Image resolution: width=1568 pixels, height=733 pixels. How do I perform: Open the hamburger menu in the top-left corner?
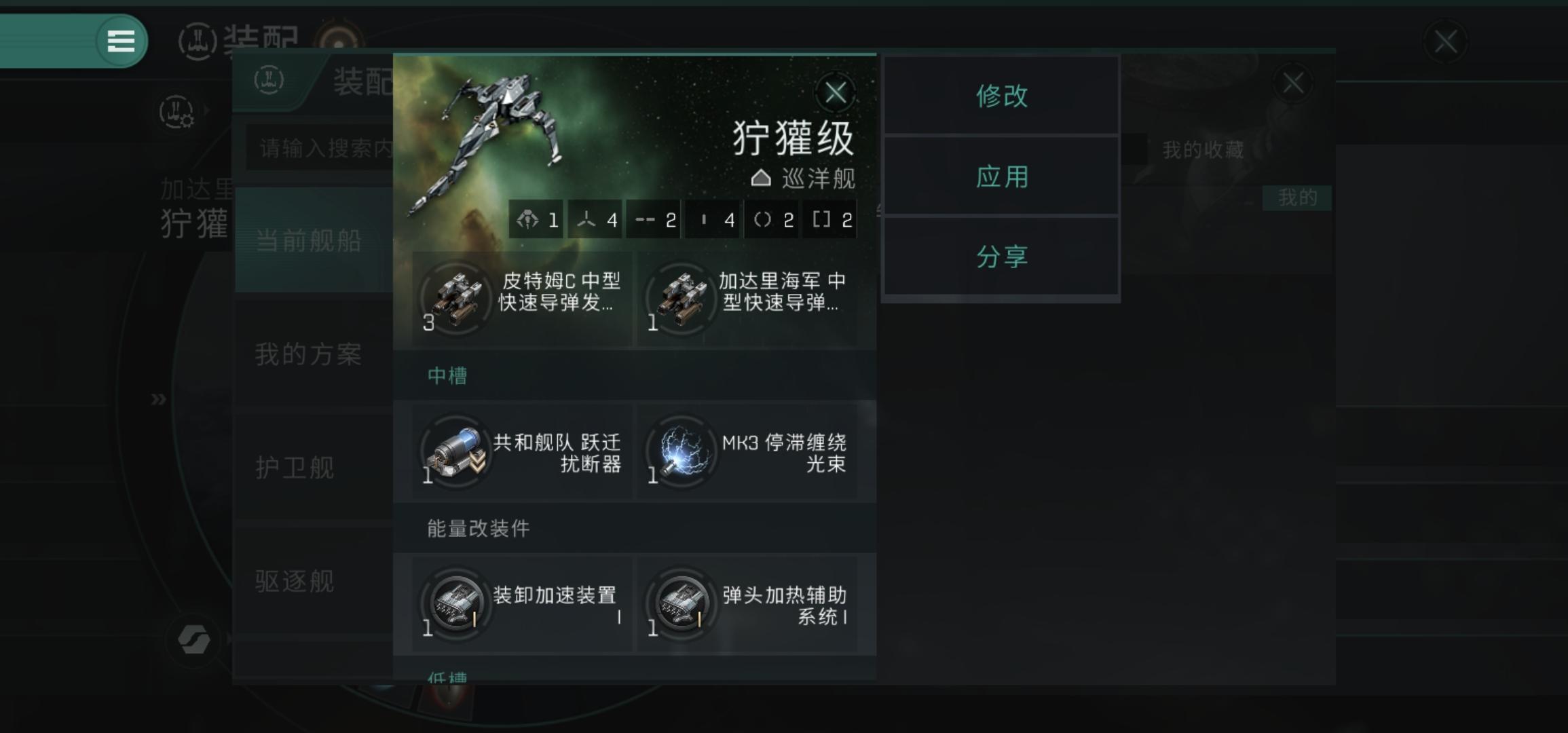click(121, 41)
